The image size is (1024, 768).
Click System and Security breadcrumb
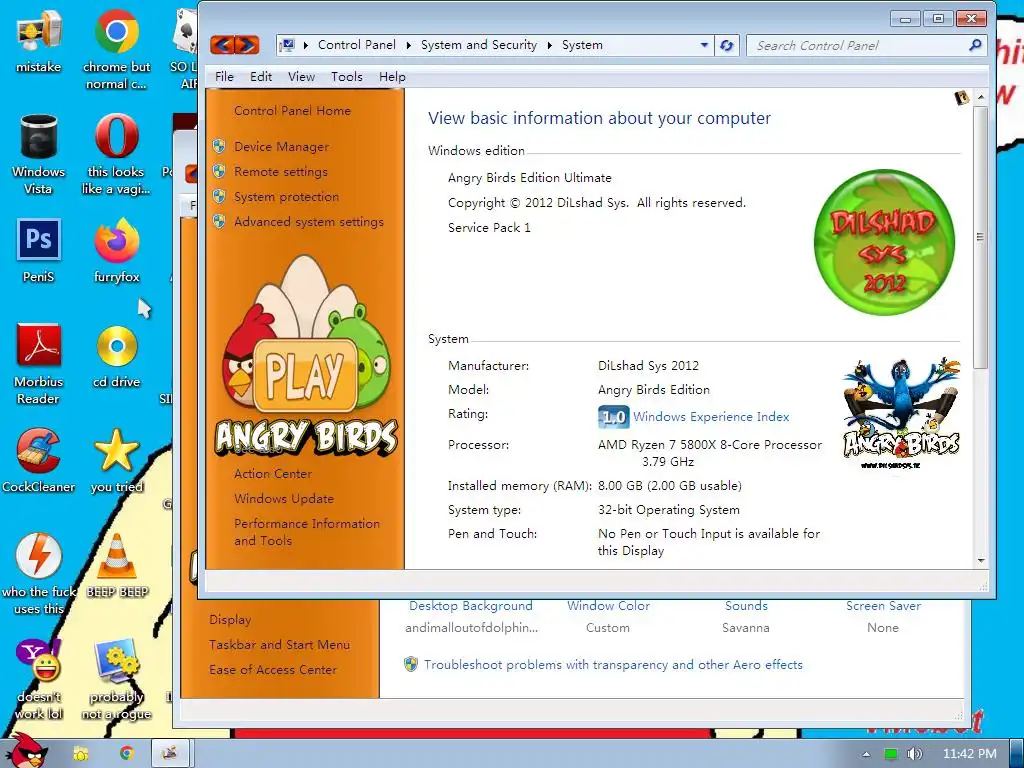[x=479, y=45]
